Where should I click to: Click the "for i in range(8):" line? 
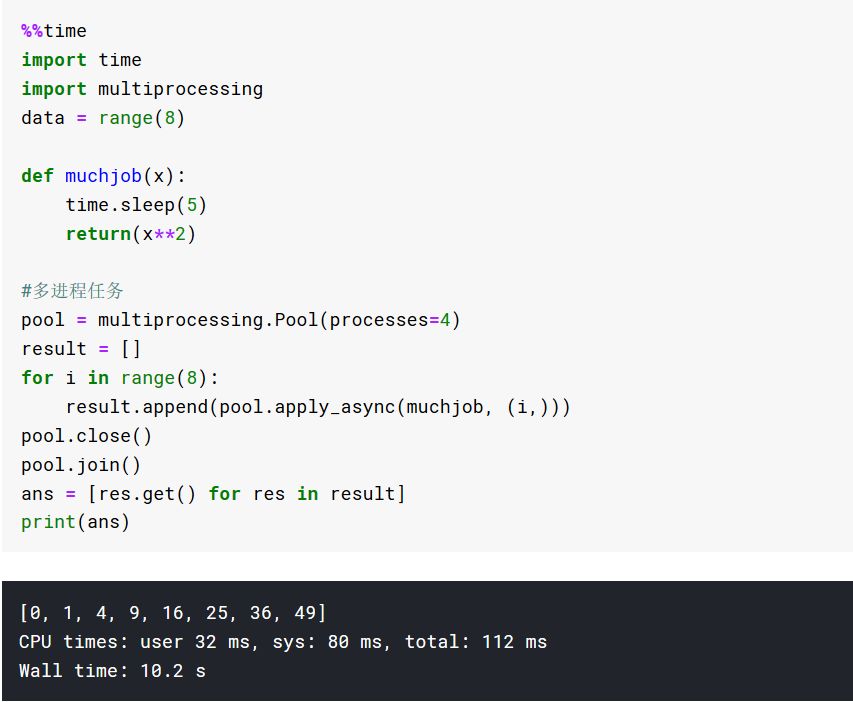119,378
